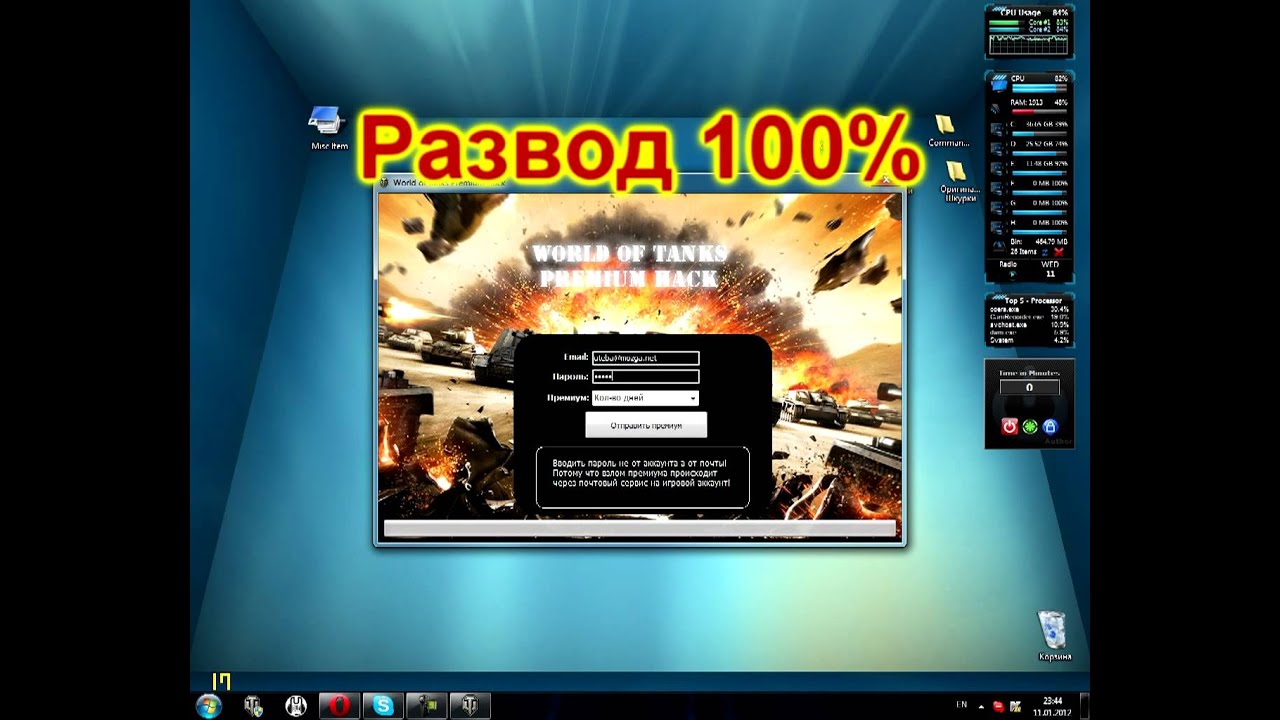Click the CPU chip icon in drives gadget
1280x720 pixels.
998,85
